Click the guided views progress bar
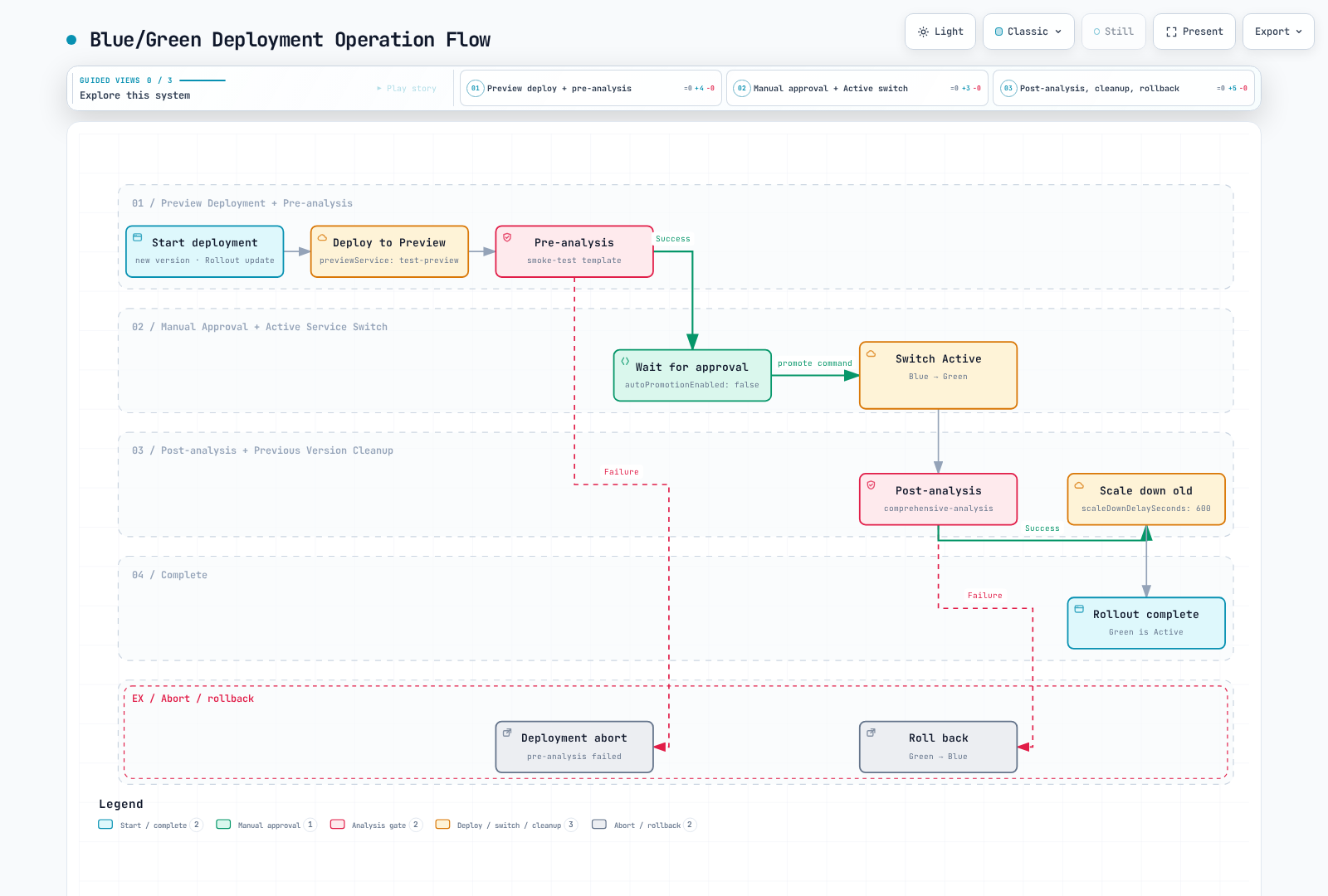The height and width of the screenshot is (896, 1328). point(203,80)
